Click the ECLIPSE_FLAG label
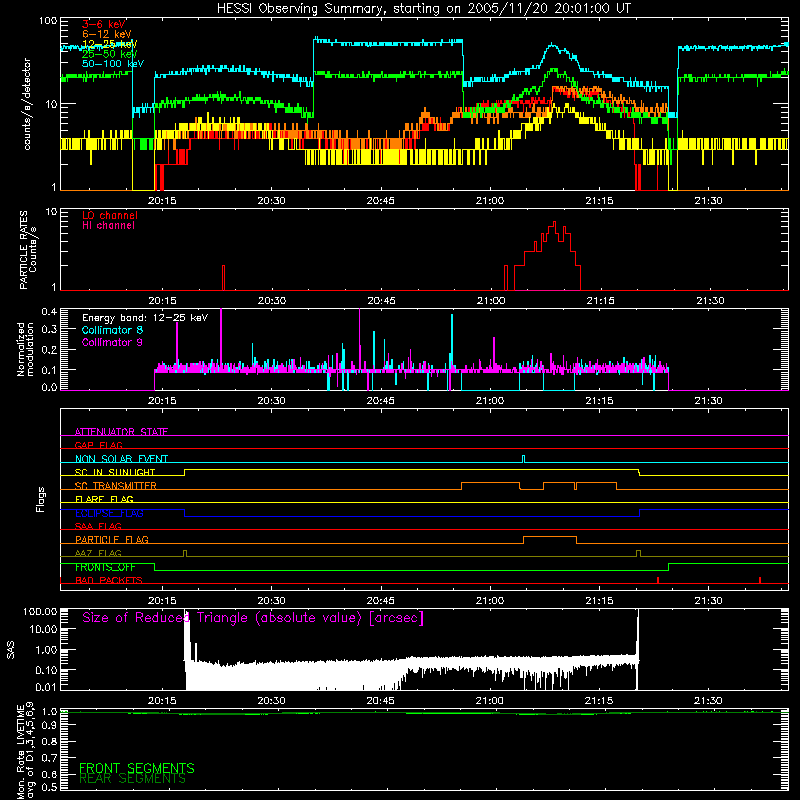This screenshot has width=800, height=800. pos(109,513)
